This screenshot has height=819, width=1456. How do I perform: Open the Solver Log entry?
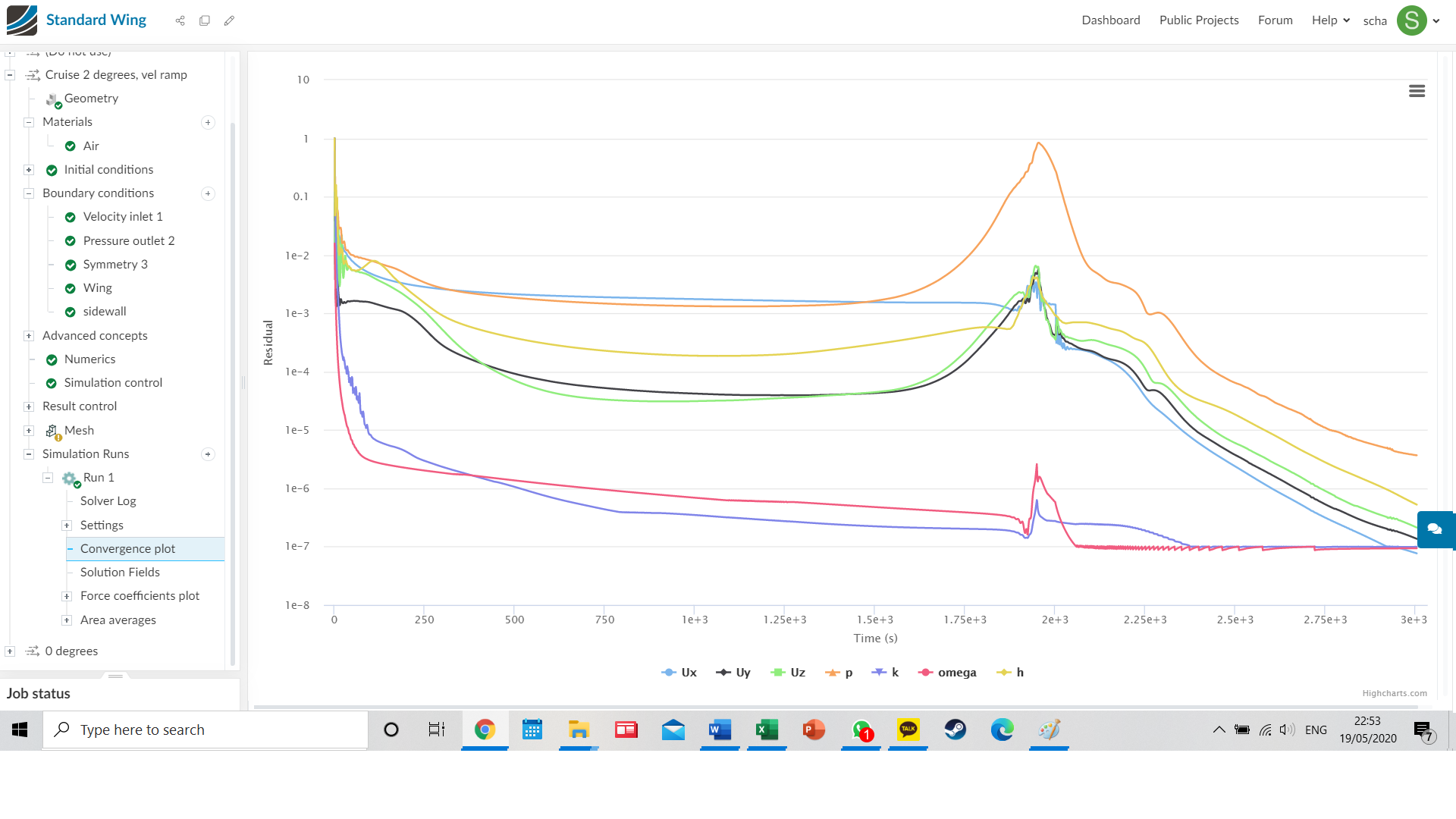click(x=108, y=501)
